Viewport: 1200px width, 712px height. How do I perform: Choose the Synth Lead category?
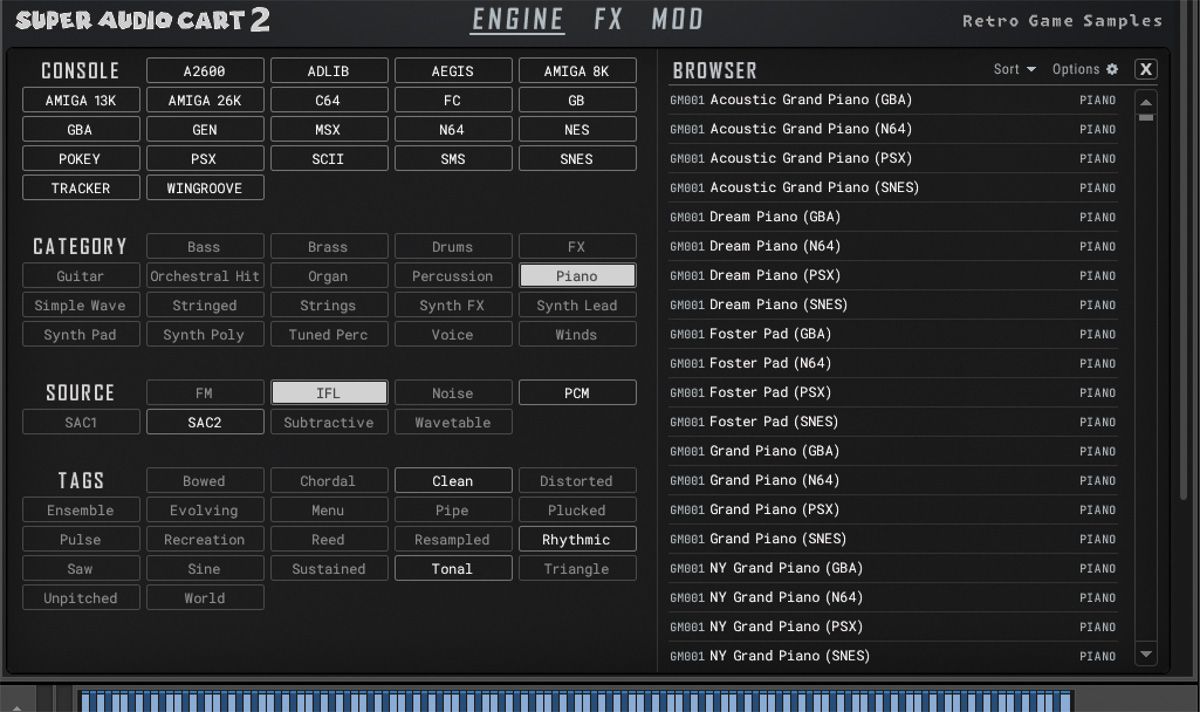click(x=576, y=305)
